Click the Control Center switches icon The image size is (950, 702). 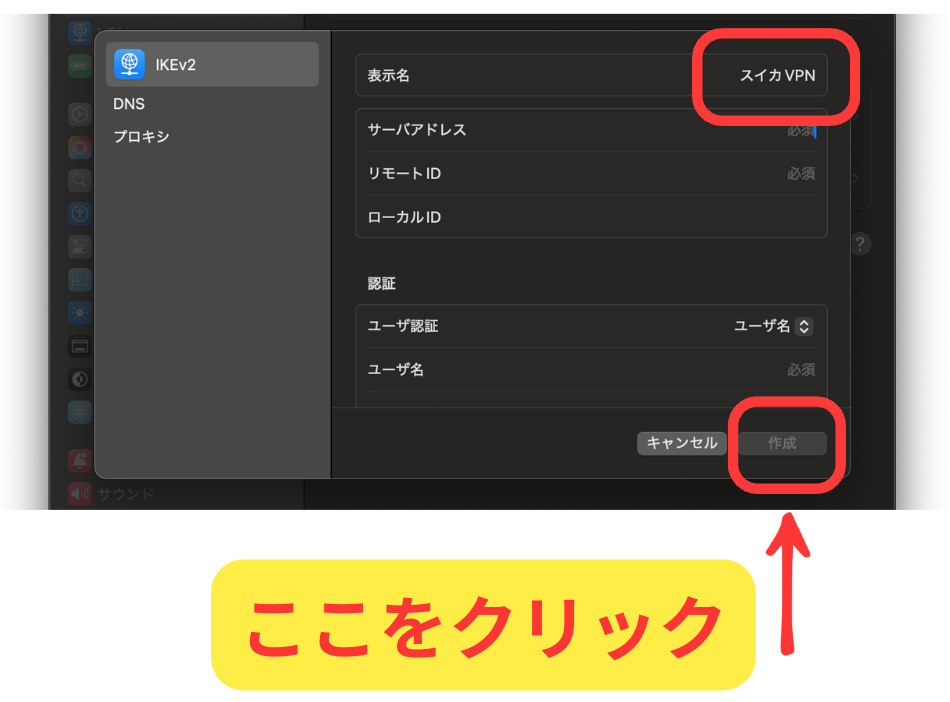[80, 247]
